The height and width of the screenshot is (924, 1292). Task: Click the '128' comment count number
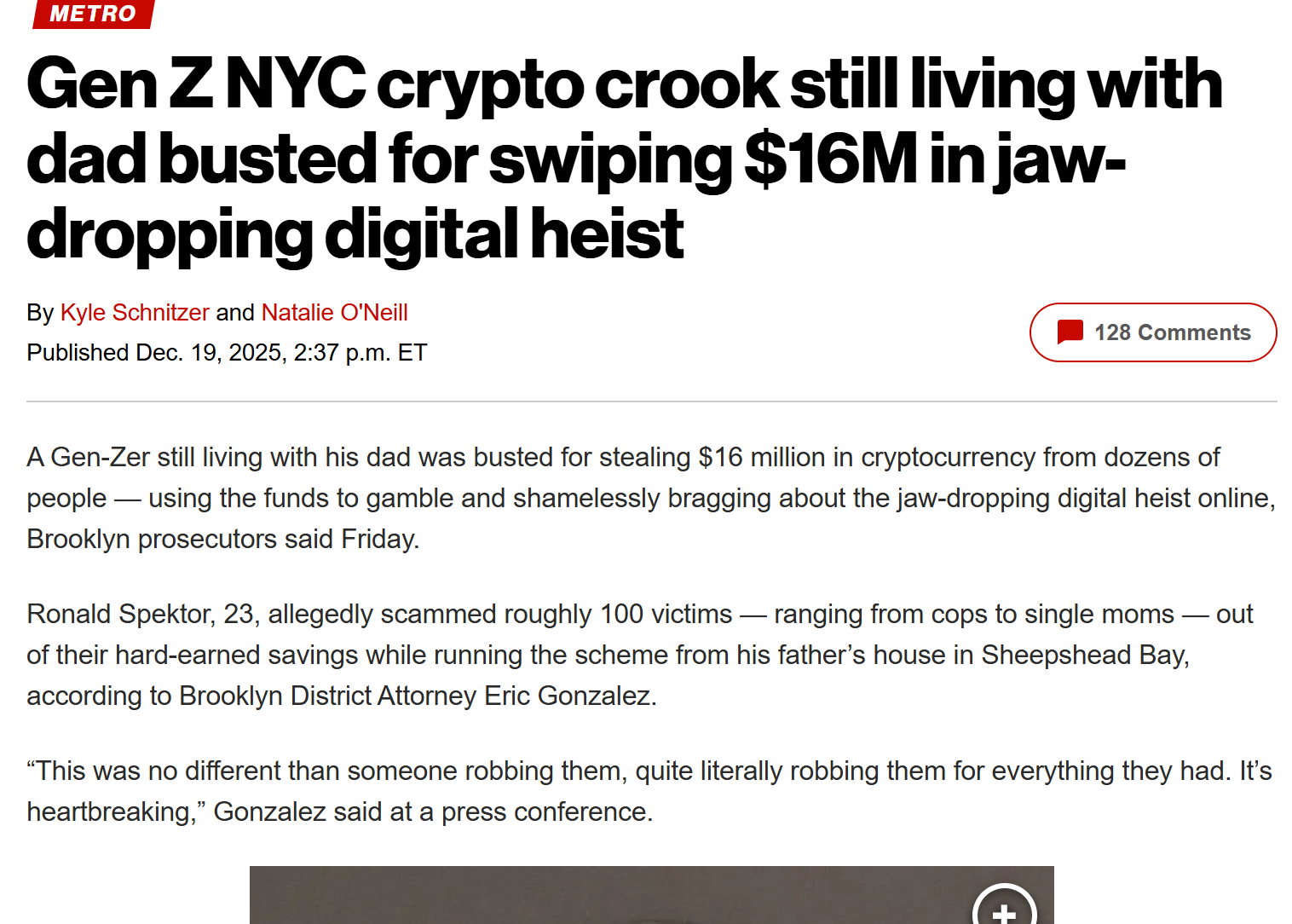coord(1114,332)
